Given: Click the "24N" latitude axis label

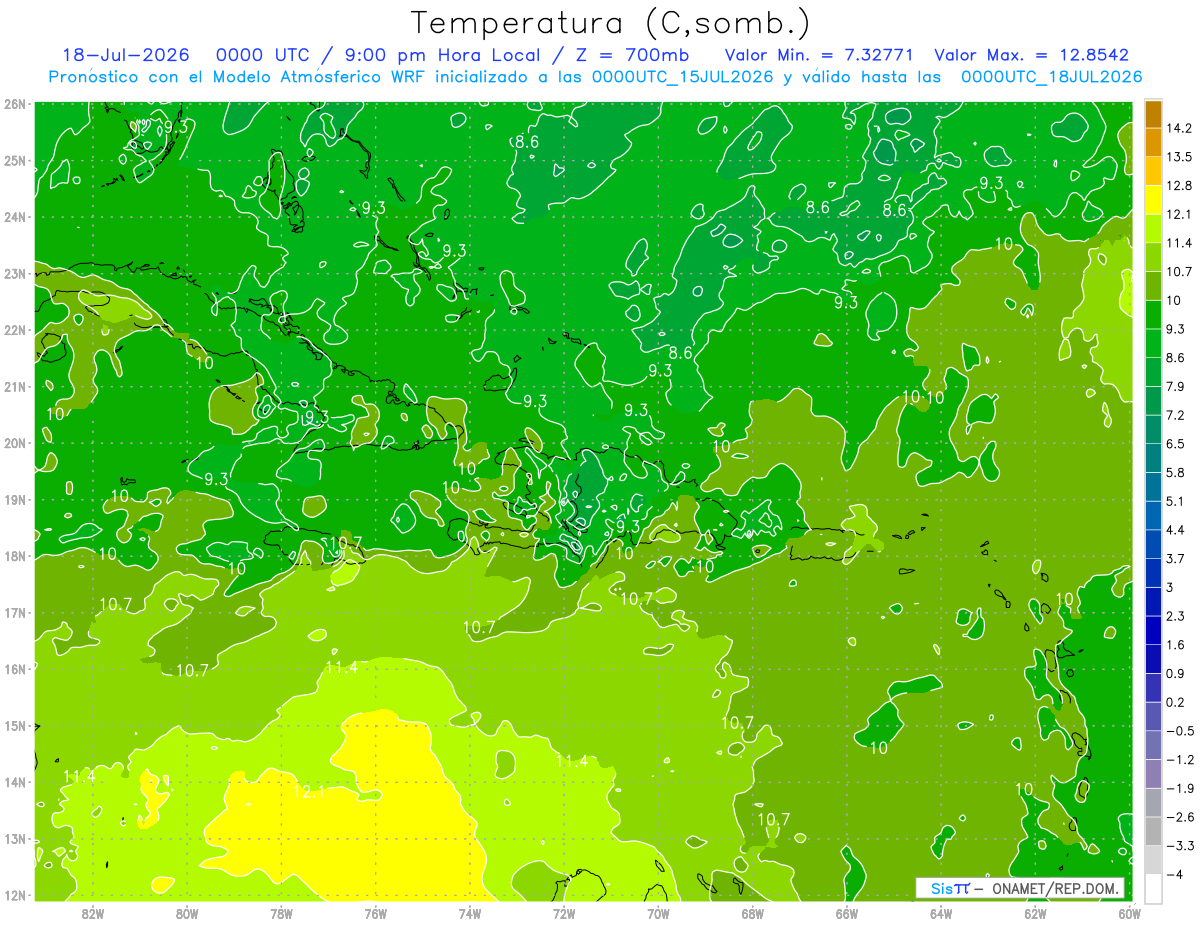Looking at the screenshot, I should click(14, 217).
